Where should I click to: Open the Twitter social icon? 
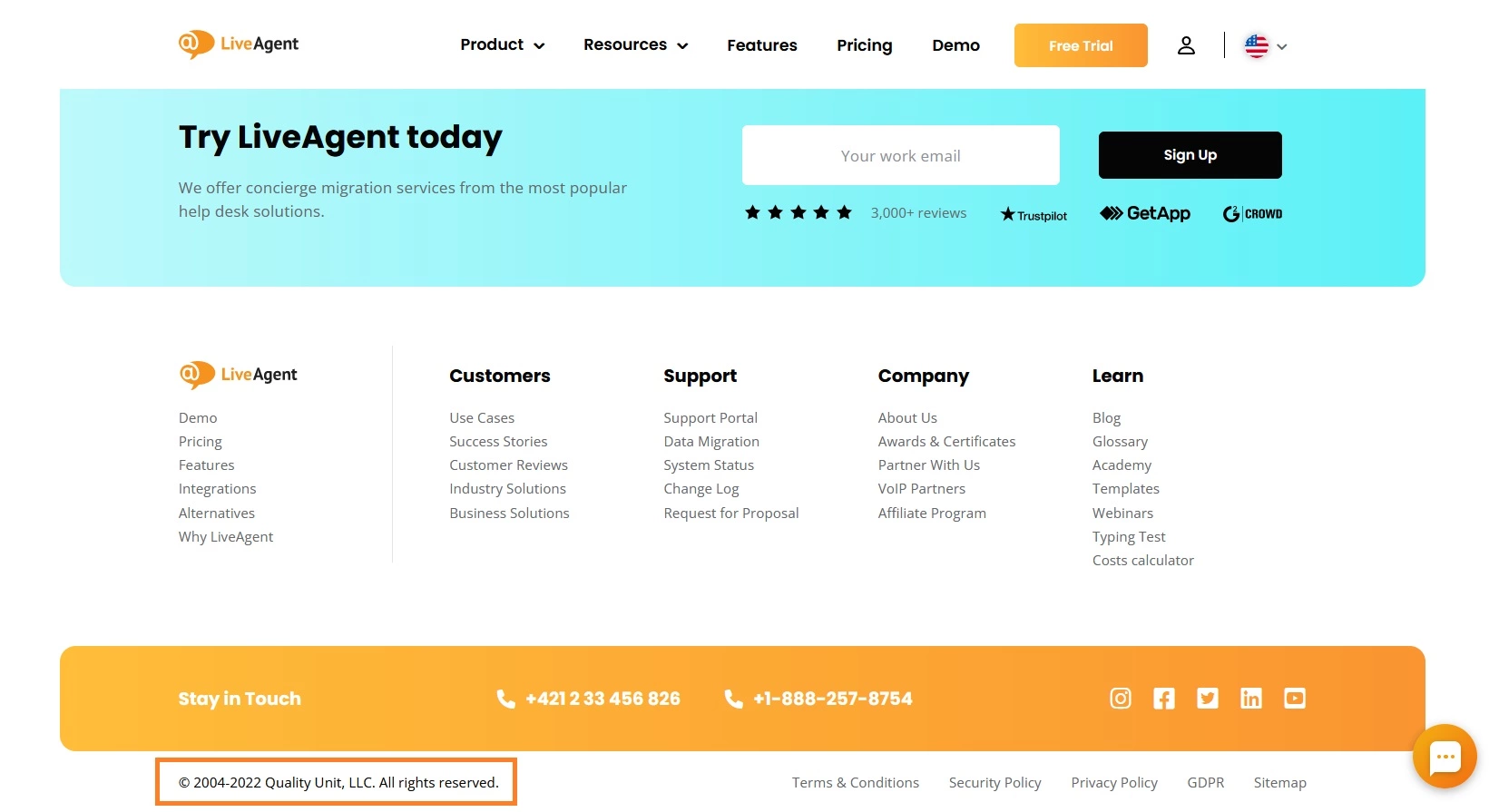point(1208,698)
